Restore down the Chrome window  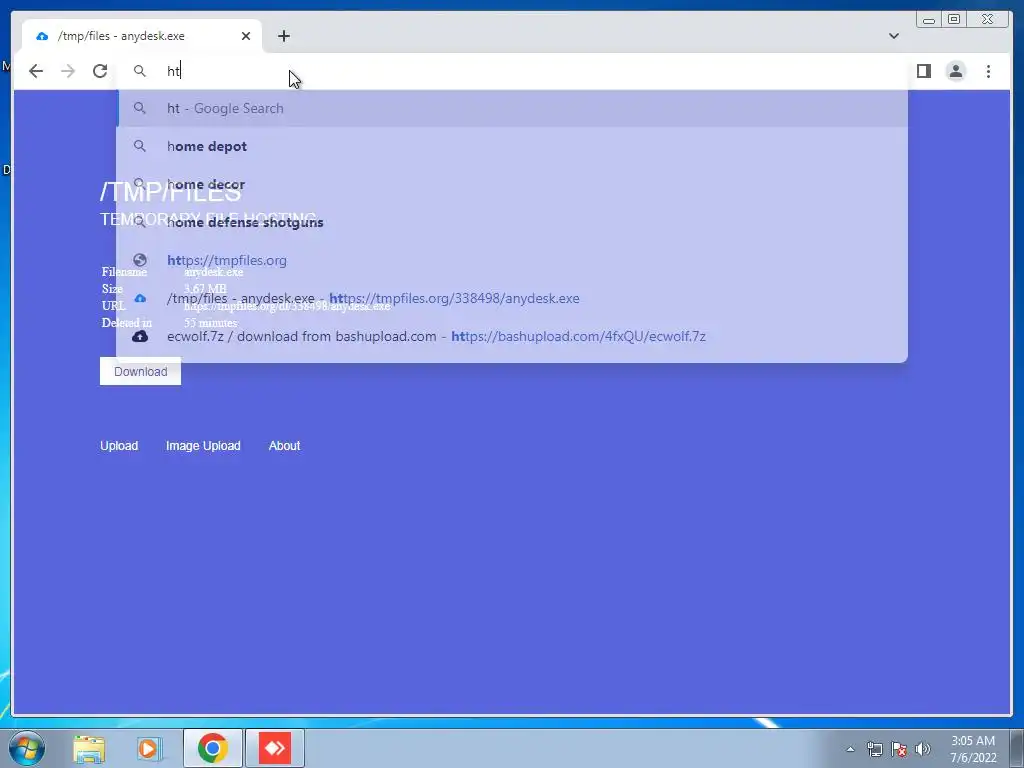click(954, 20)
